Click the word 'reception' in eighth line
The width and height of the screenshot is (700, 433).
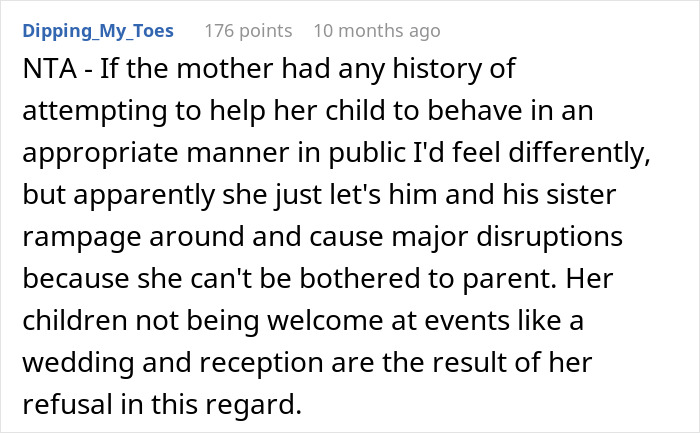261,364
